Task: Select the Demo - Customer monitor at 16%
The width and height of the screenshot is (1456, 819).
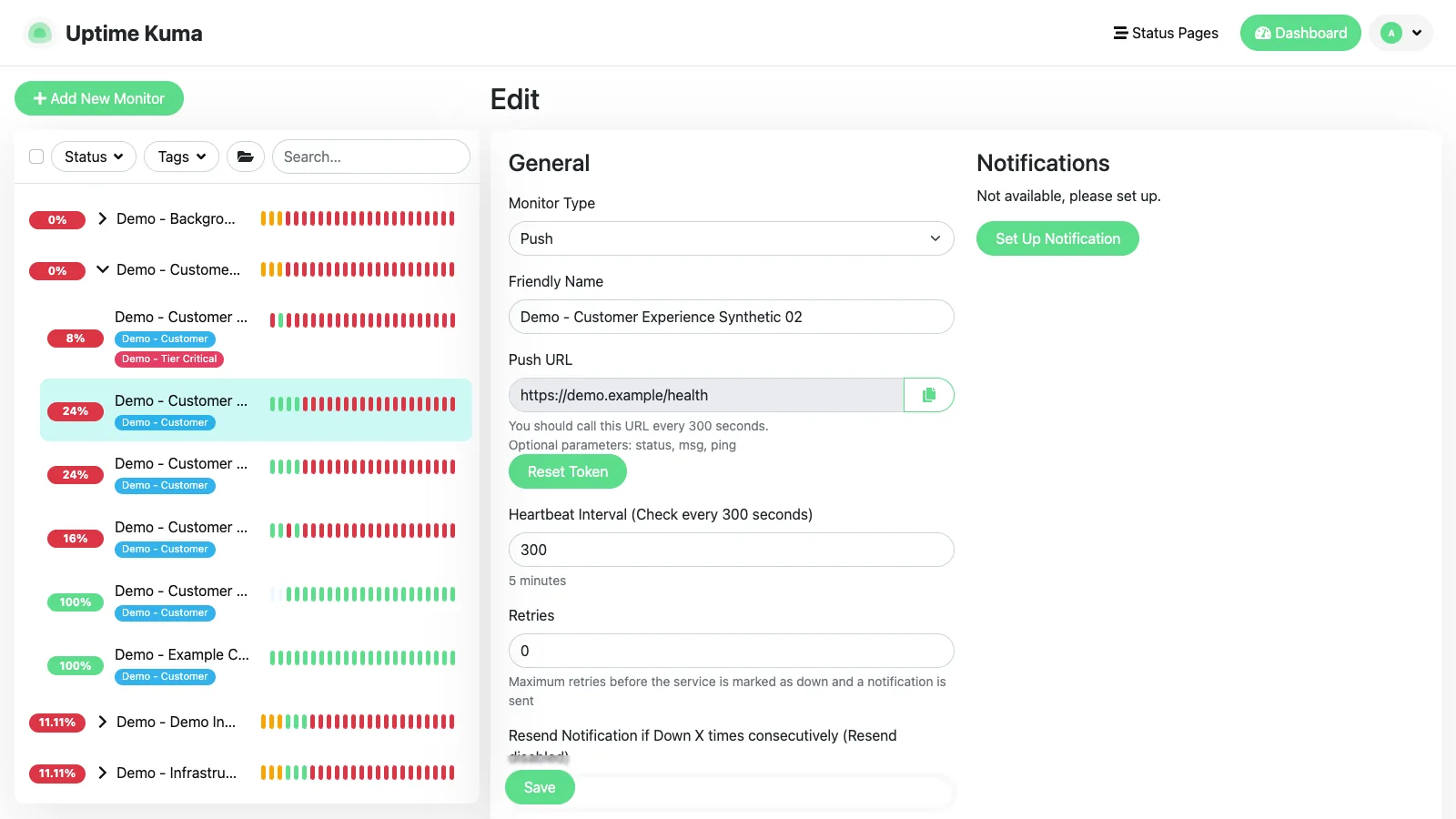Action: click(x=256, y=538)
